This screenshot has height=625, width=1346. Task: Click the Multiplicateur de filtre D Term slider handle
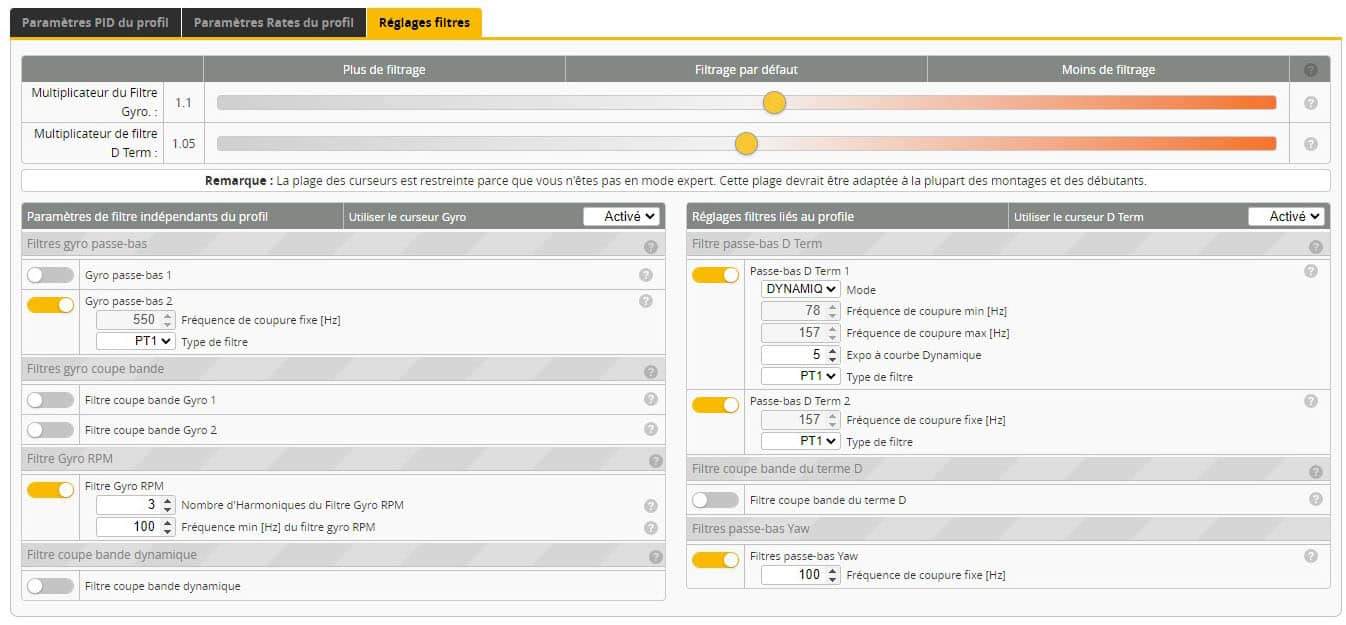tap(746, 144)
